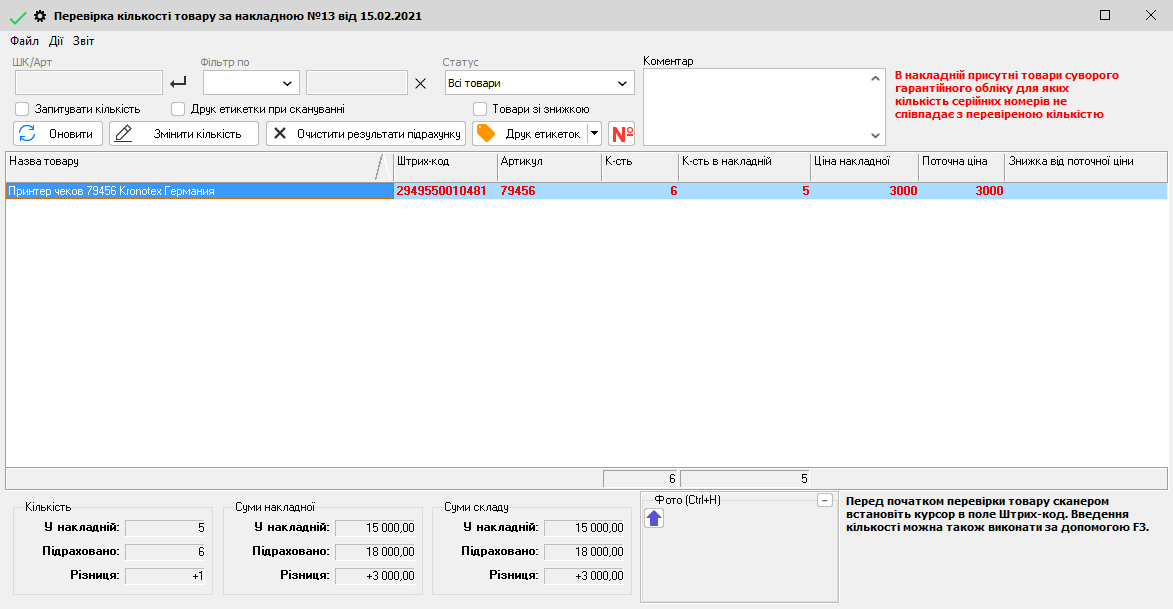Viewport: 1173px width, 609px height.
Task: Click the green checkmark icon in title bar
Action: (x=17, y=17)
